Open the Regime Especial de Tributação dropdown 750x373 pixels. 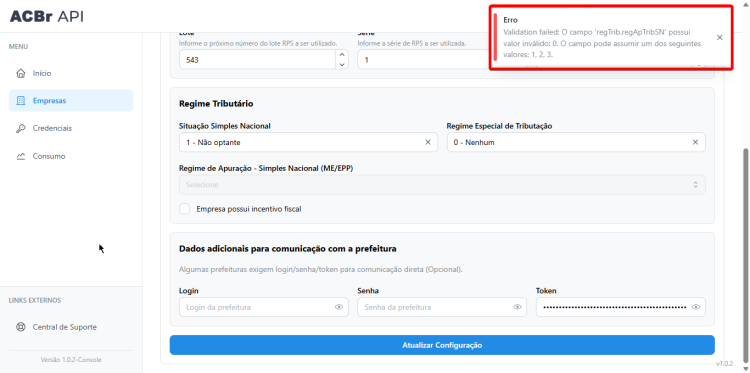click(x=576, y=143)
